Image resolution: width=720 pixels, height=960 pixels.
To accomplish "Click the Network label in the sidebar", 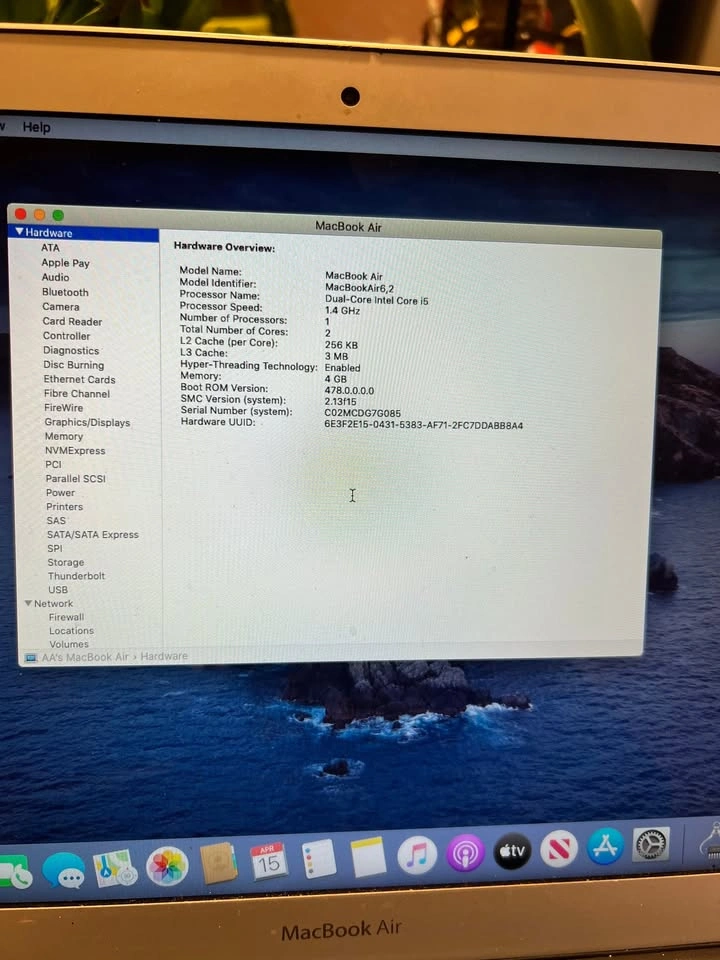I will coord(53,604).
